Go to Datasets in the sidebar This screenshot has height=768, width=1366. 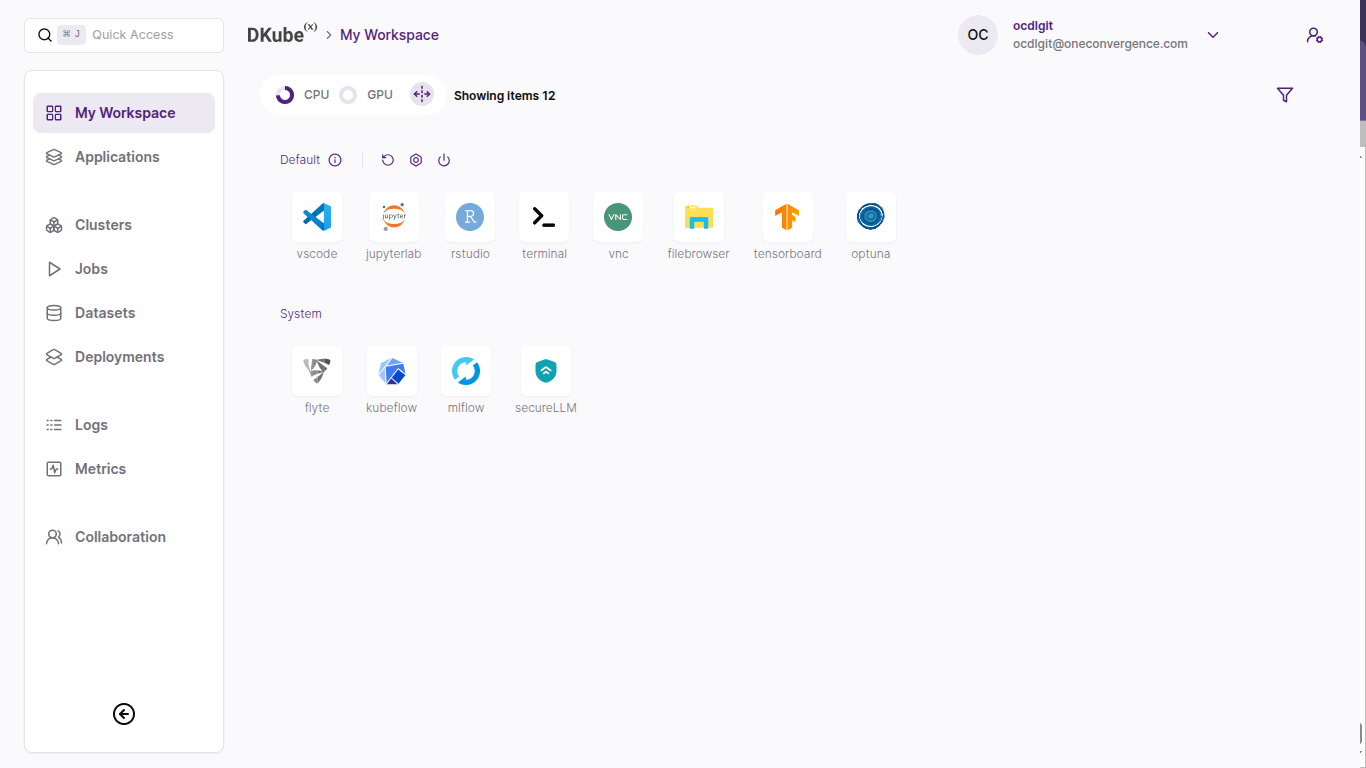tap(105, 313)
